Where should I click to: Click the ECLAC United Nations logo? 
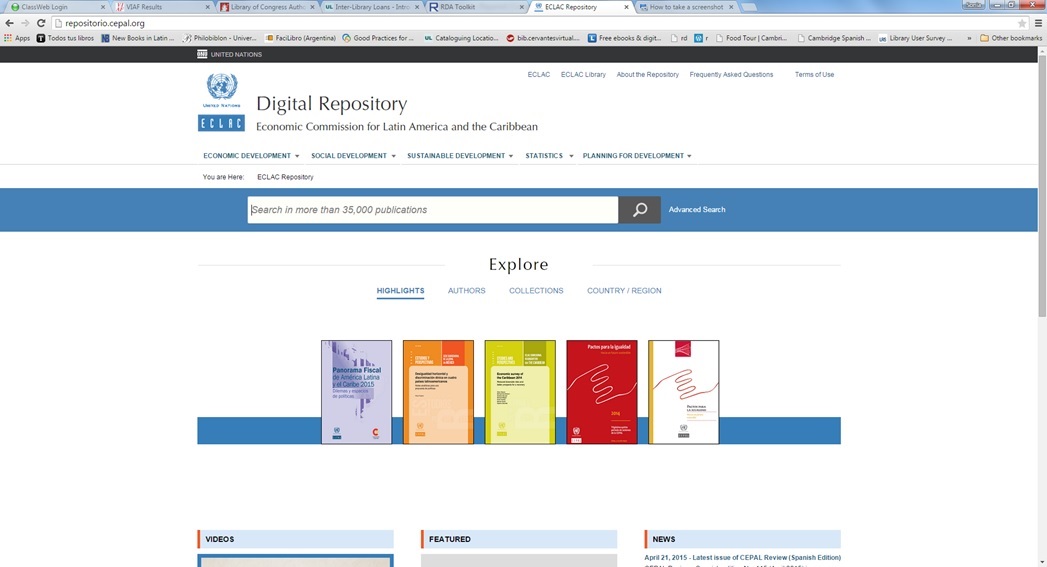(x=221, y=102)
